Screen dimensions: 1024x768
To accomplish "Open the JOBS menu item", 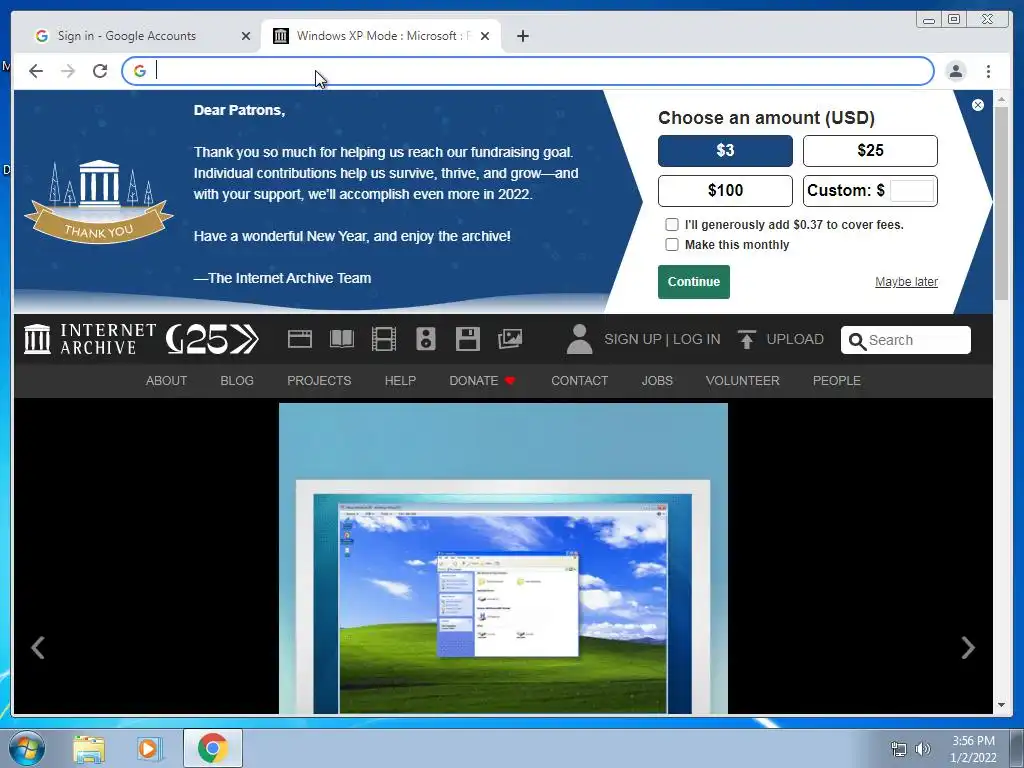I will (x=657, y=381).
